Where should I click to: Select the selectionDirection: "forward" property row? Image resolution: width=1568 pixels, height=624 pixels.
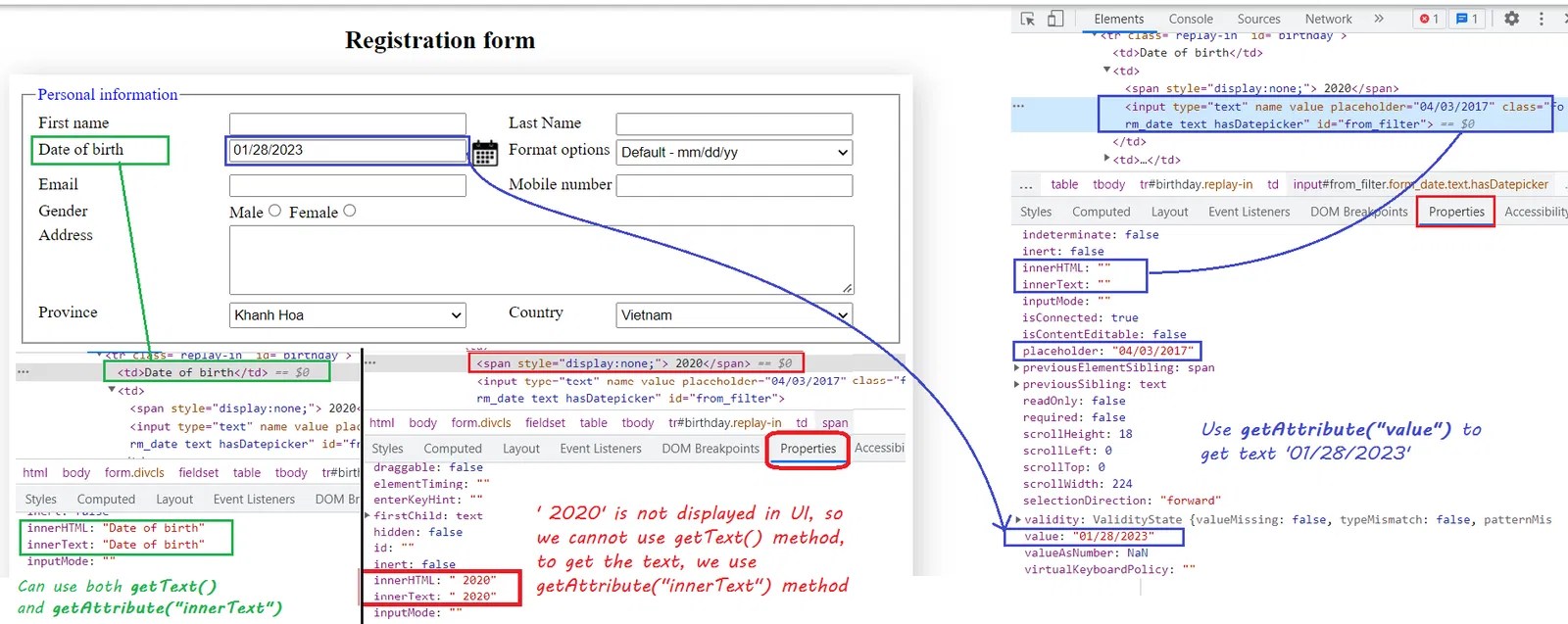click(1121, 501)
